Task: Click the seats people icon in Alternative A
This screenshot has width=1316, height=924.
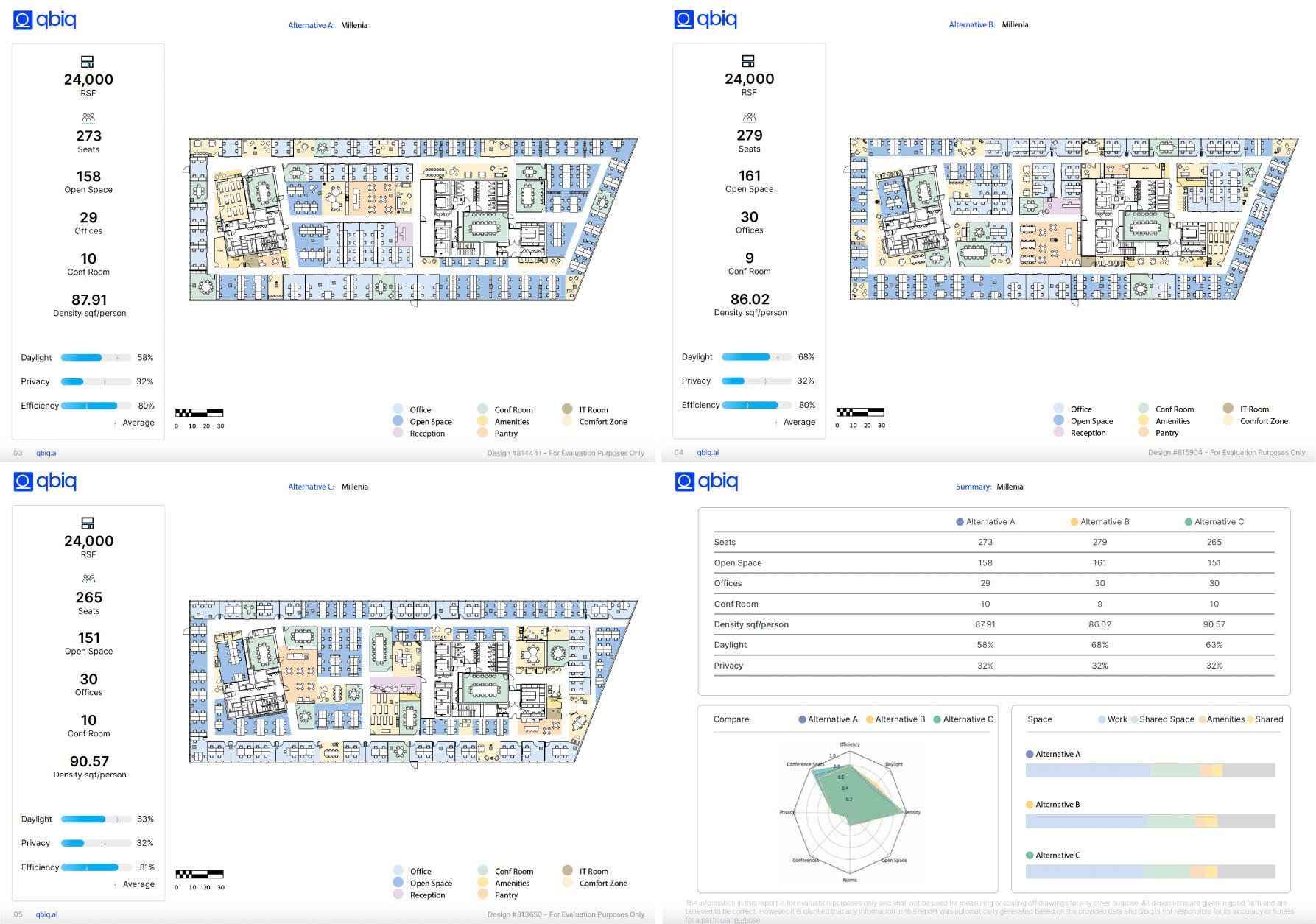Action: click(x=88, y=117)
